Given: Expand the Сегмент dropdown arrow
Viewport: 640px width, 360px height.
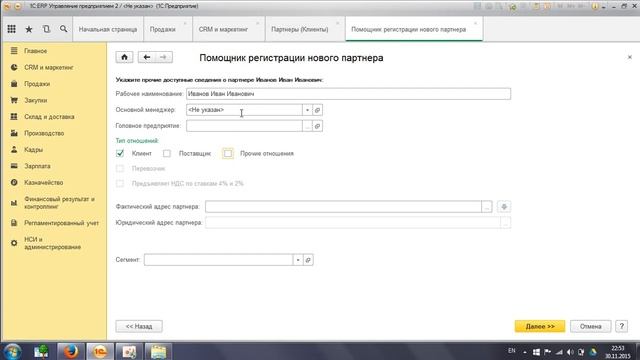Looking at the screenshot, I should [298, 260].
